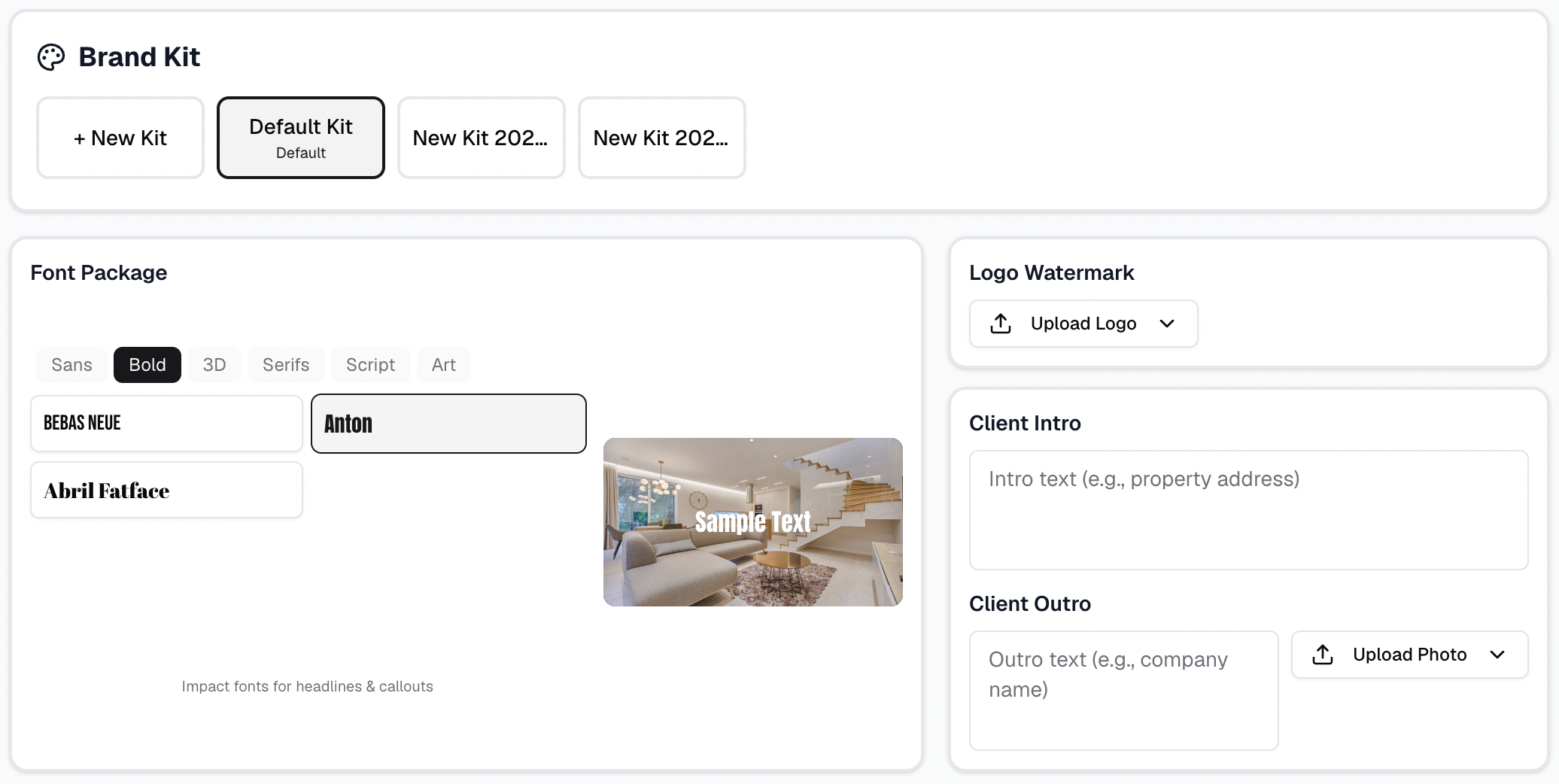Switch to the 3D font tab

(x=214, y=365)
